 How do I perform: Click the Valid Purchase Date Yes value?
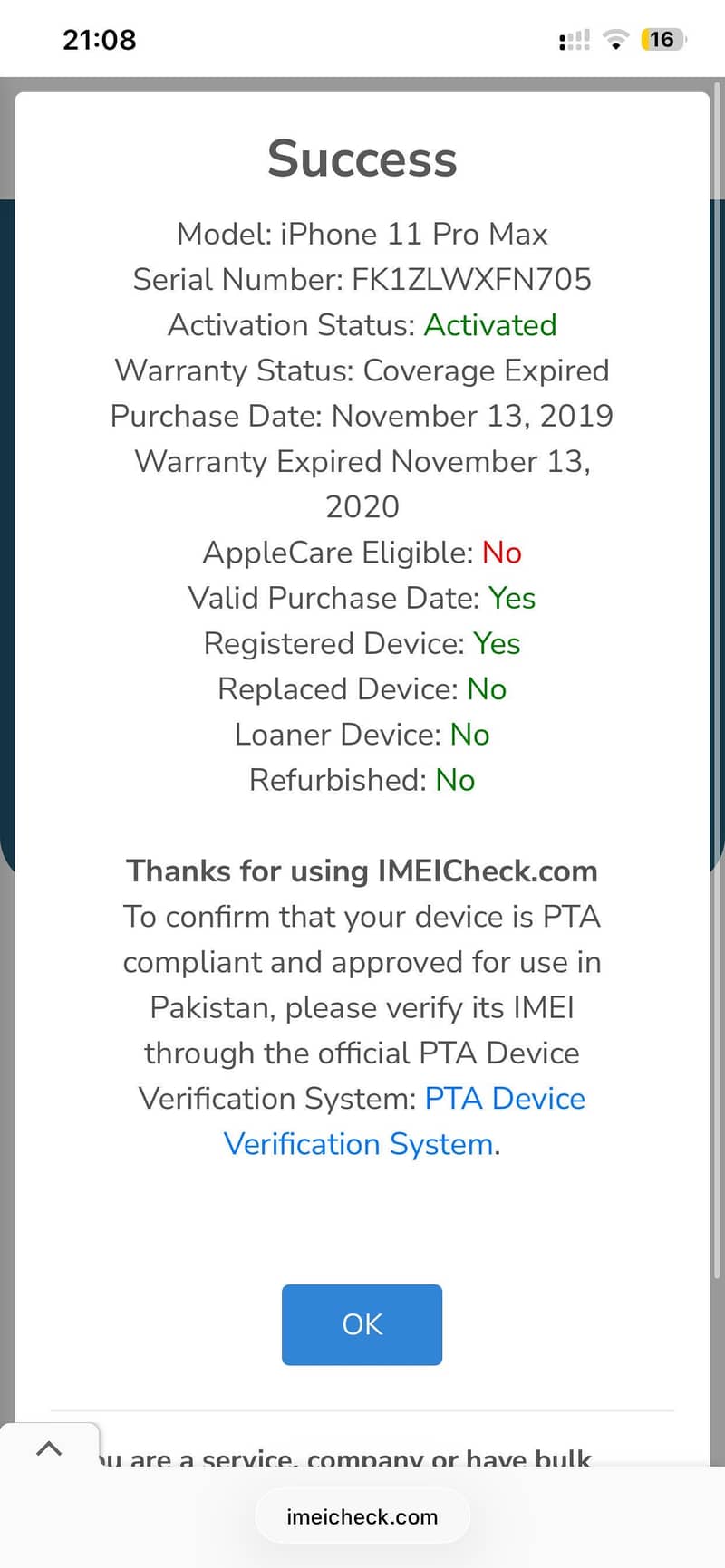(x=512, y=598)
